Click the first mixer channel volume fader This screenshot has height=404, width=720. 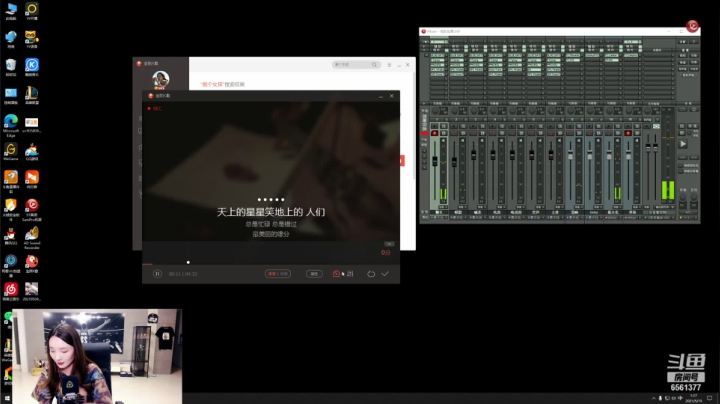(x=435, y=161)
